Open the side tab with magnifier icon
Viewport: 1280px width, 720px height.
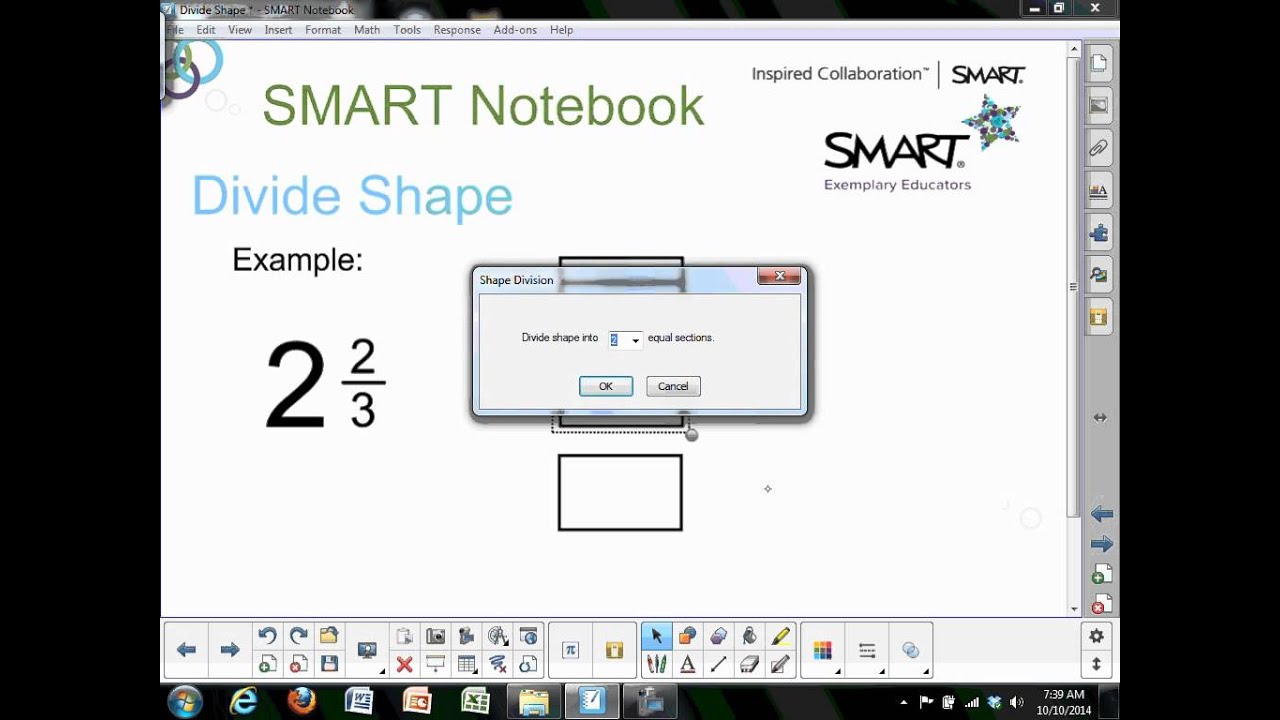pos(1099,275)
